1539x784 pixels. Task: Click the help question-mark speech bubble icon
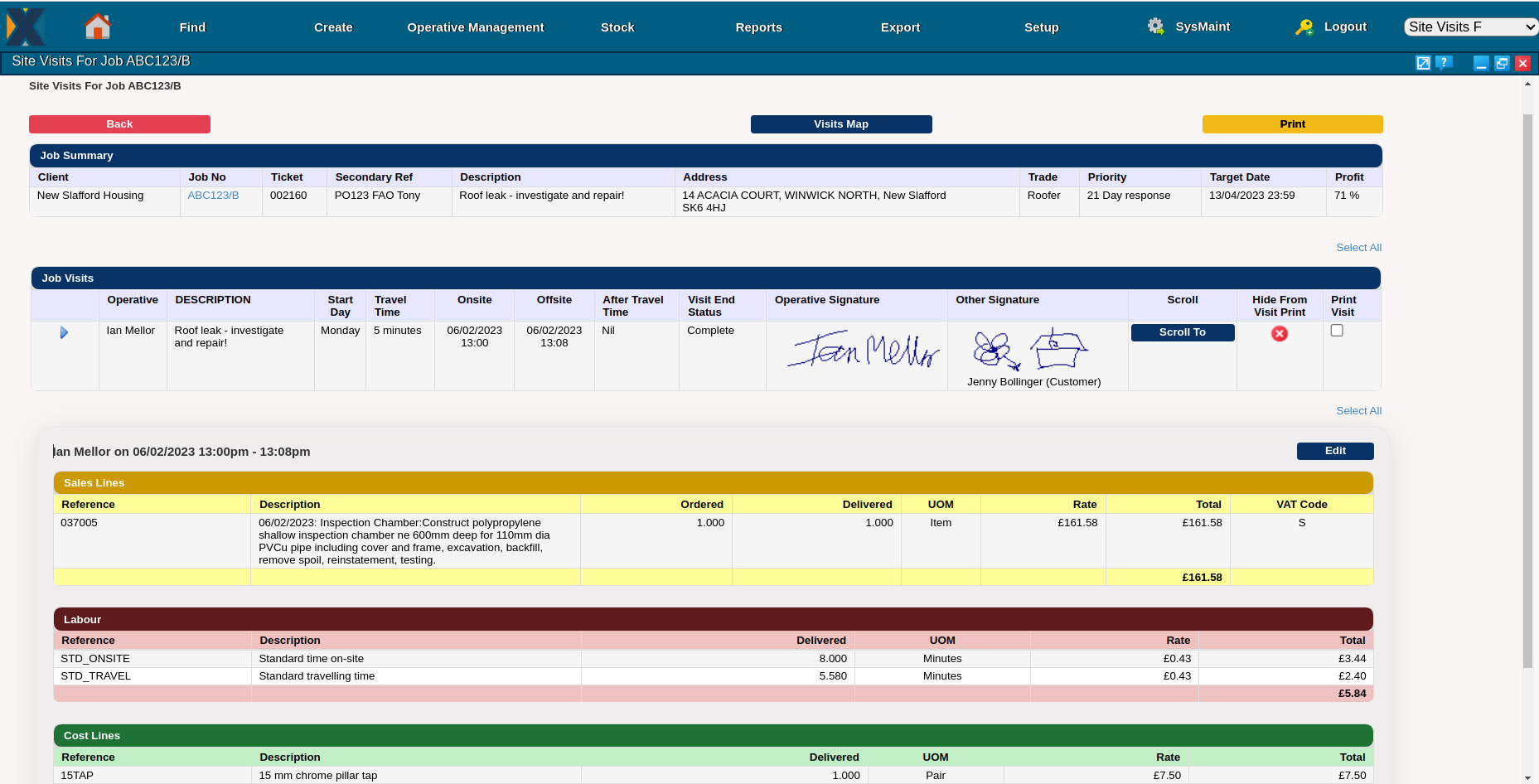pyautogui.click(x=1443, y=63)
